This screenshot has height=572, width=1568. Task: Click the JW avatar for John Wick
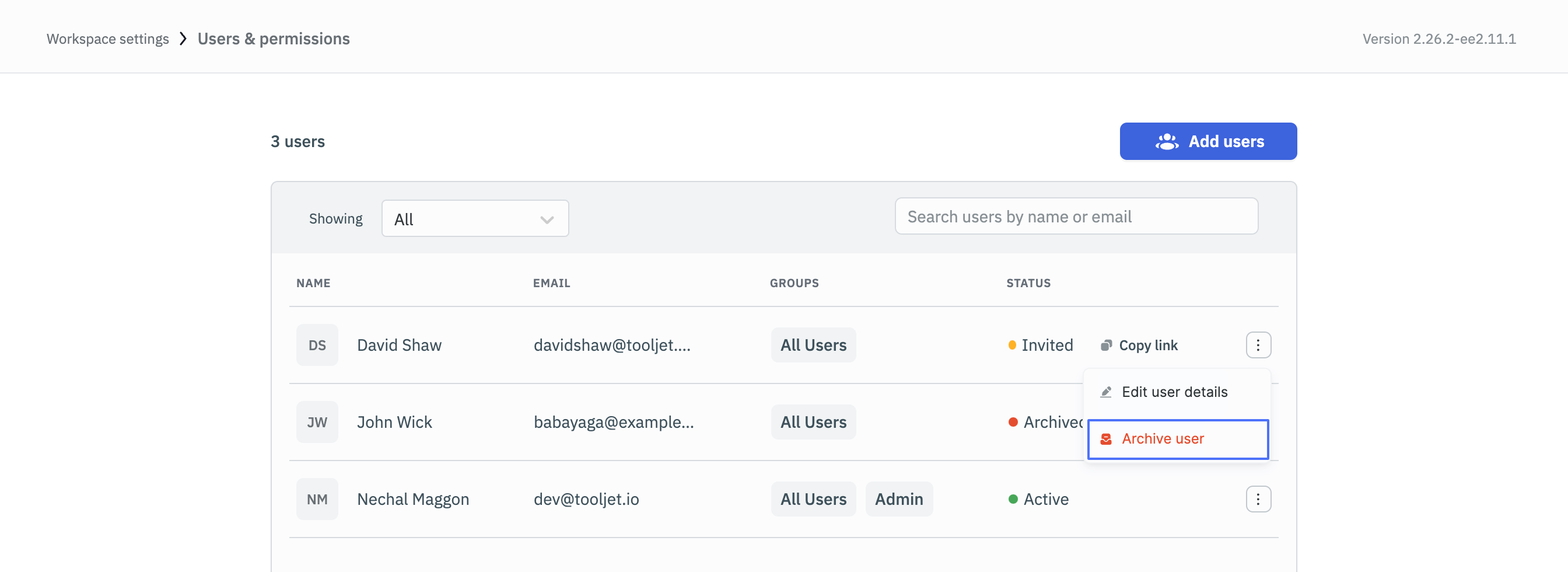[x=317, y=422]
